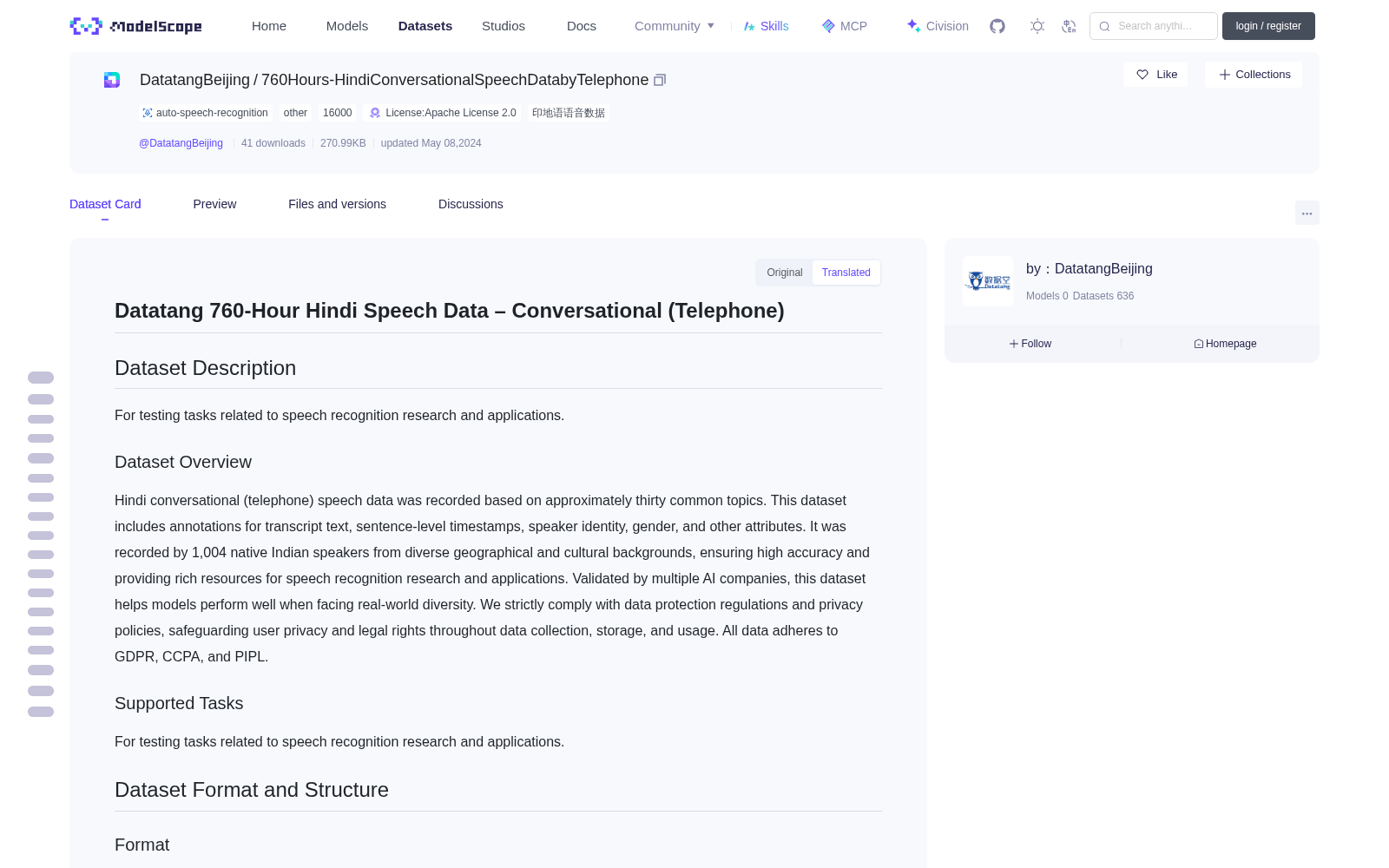Go to Home in the navigation
Viewport: 1389px width, 868px height.
pyautogui.click(x=269, y=26)
